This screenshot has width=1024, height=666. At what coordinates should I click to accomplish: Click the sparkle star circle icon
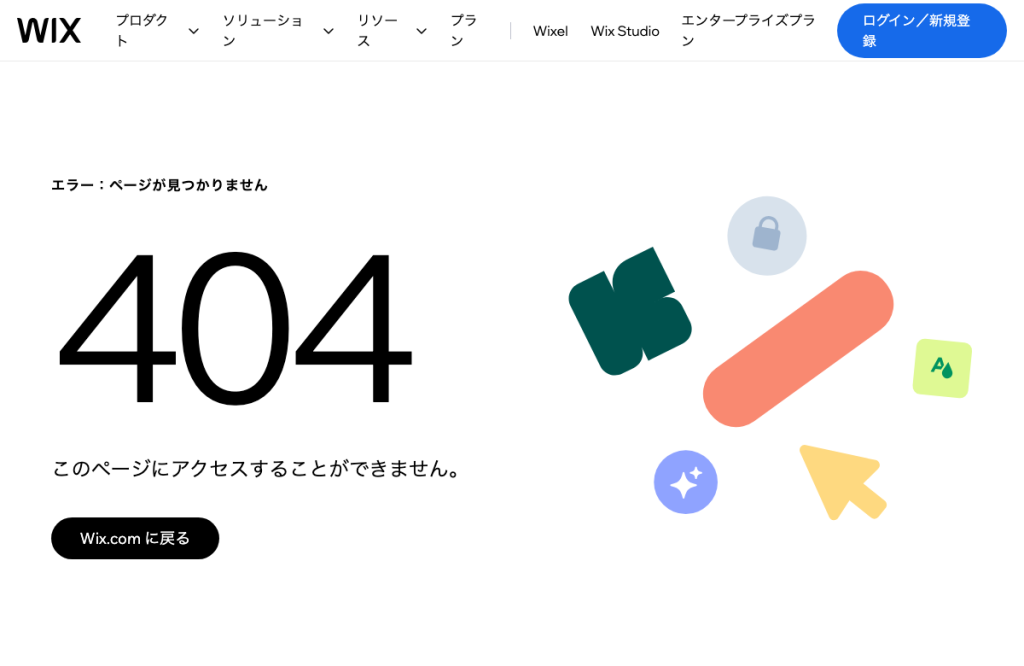[x=686, y=482]
